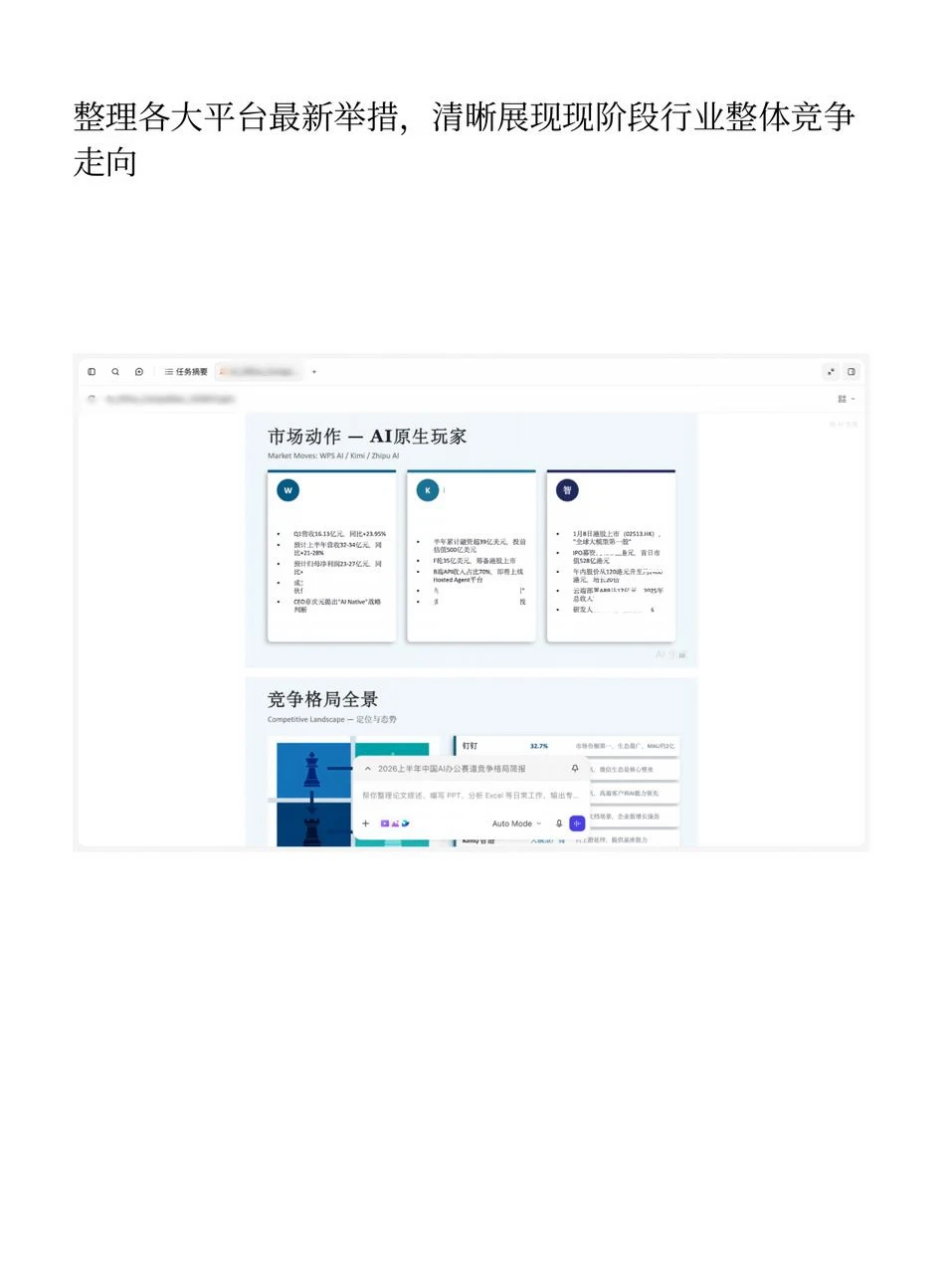Click the collapse arrows icon at top right

(831, 372)
